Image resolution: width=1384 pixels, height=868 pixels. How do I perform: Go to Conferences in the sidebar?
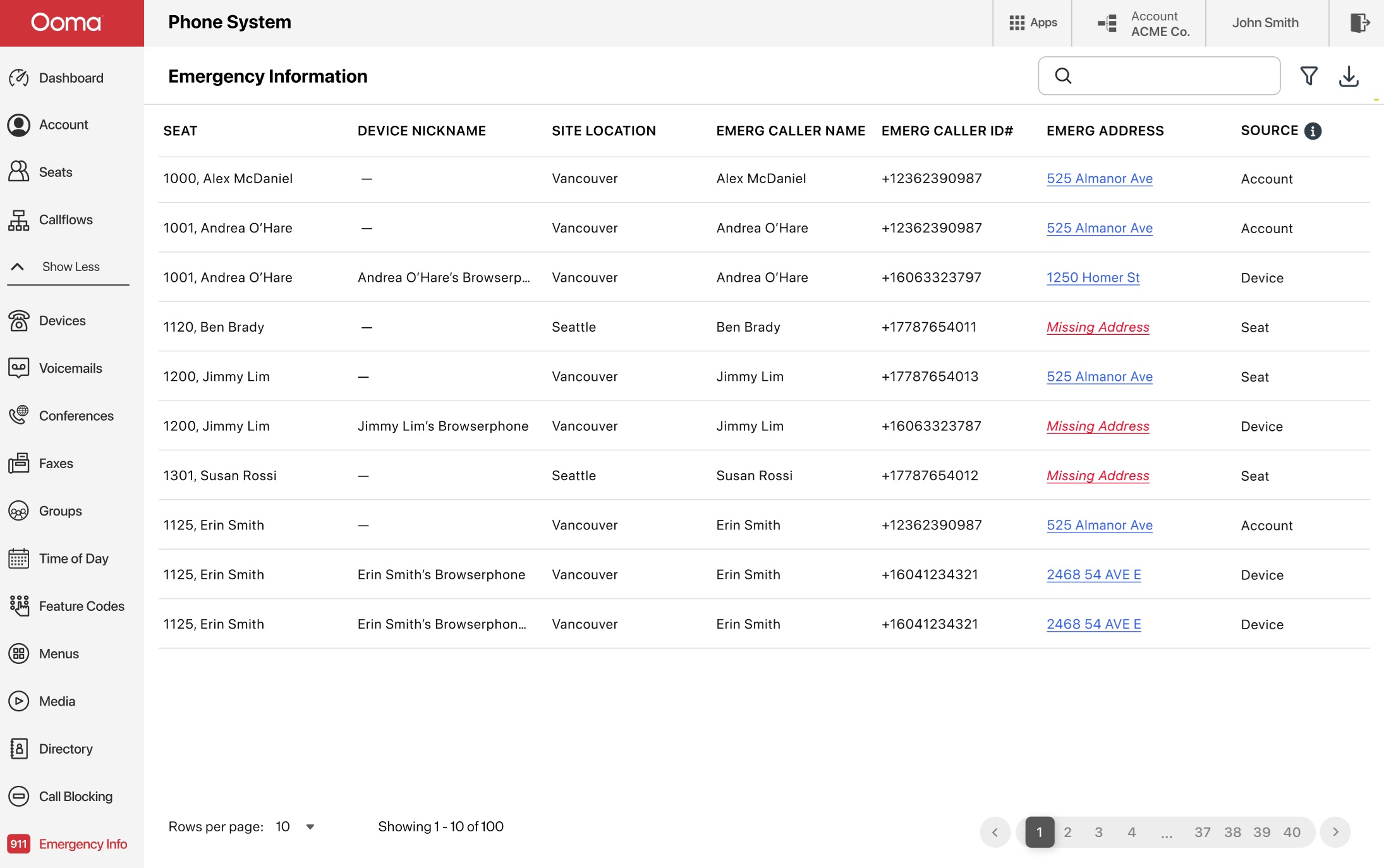(x=75, y=416)
